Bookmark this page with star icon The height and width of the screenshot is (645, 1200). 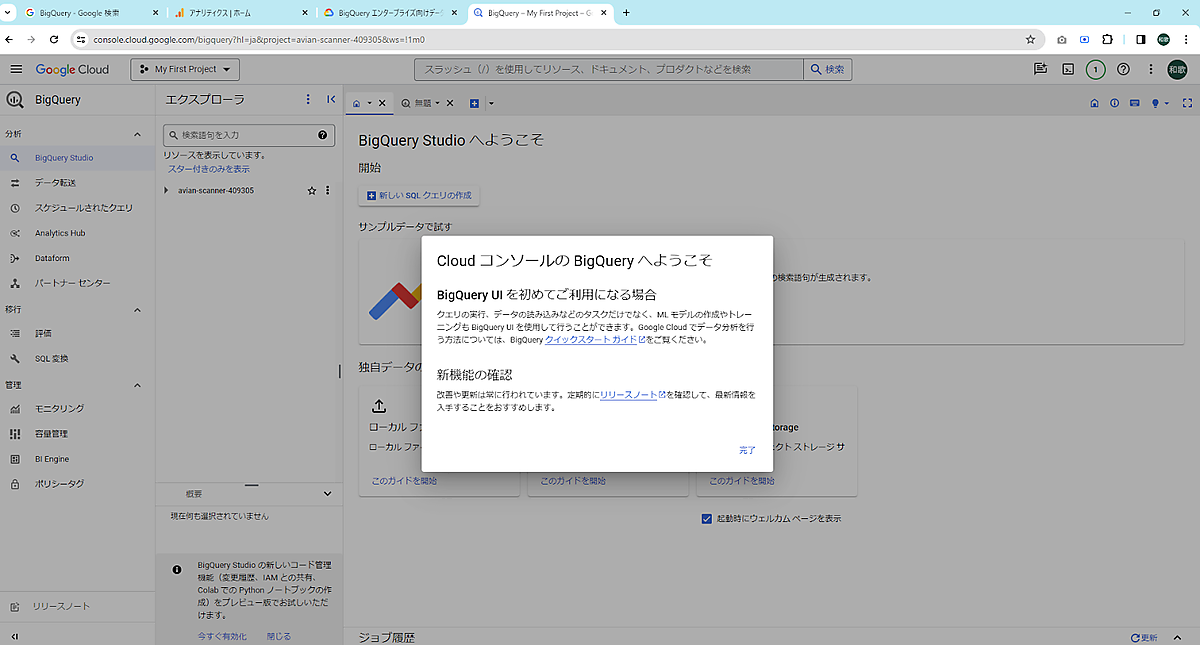1030,39
